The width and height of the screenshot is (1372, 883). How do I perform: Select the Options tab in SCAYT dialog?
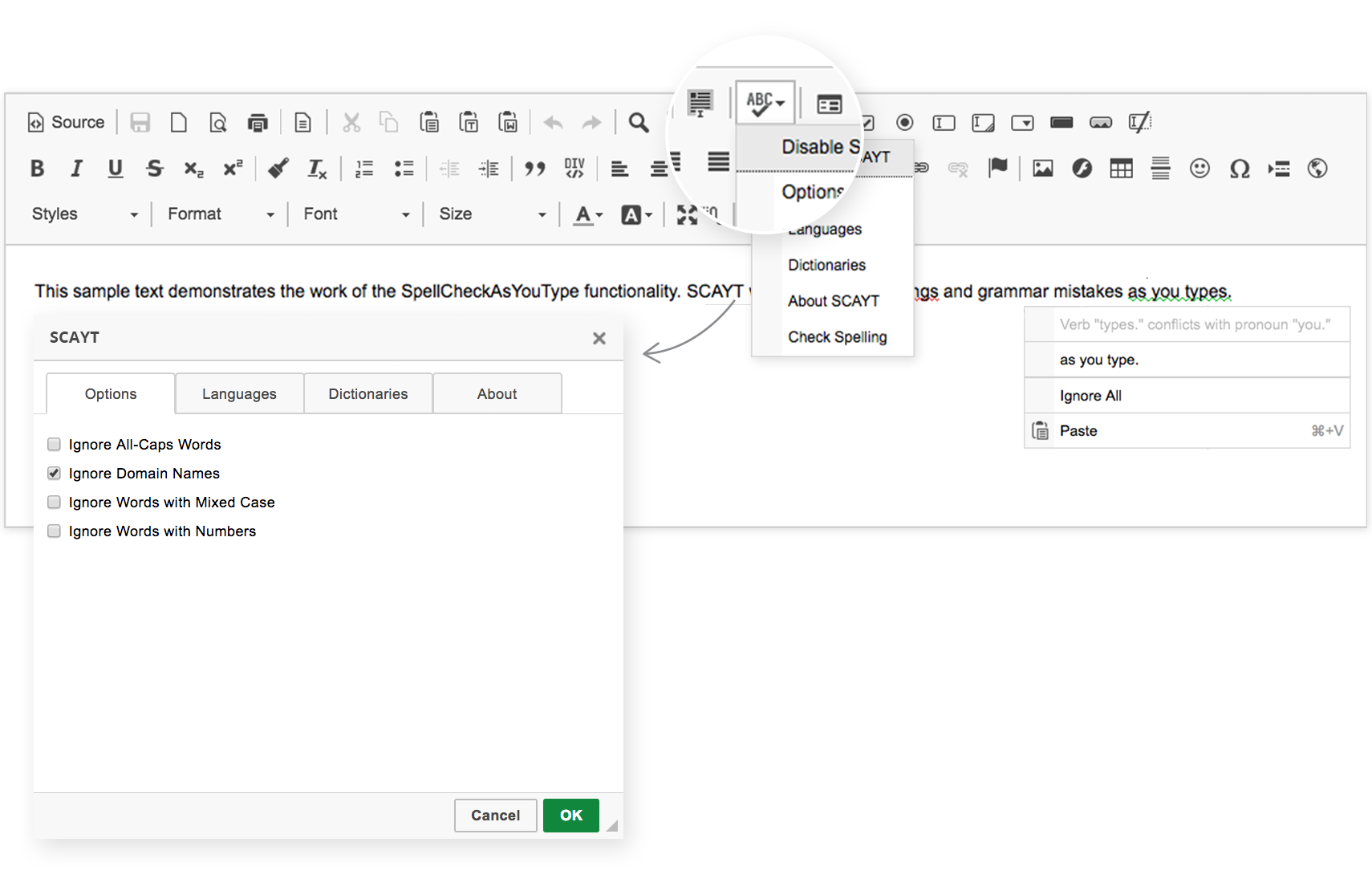pos(111,394)
